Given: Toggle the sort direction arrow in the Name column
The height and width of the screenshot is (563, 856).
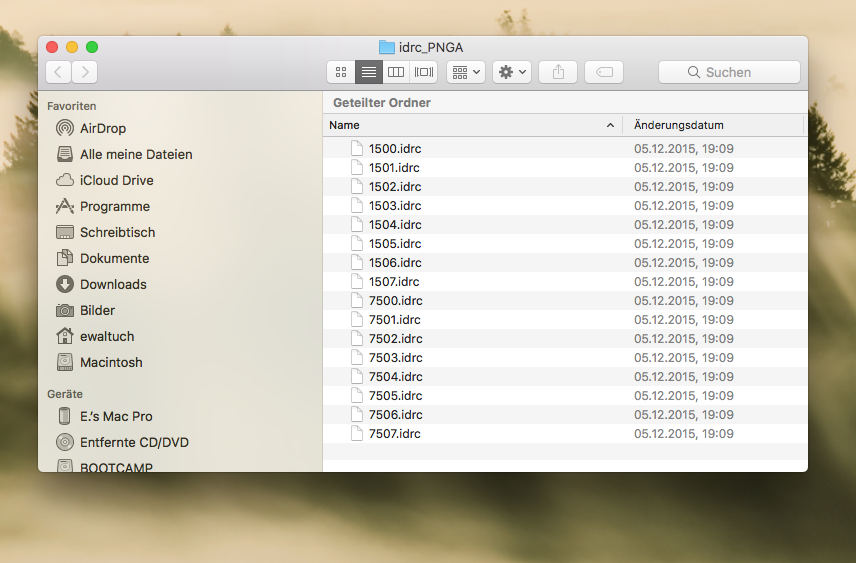Looking at the screenshot, I should (x=610, y=126).
